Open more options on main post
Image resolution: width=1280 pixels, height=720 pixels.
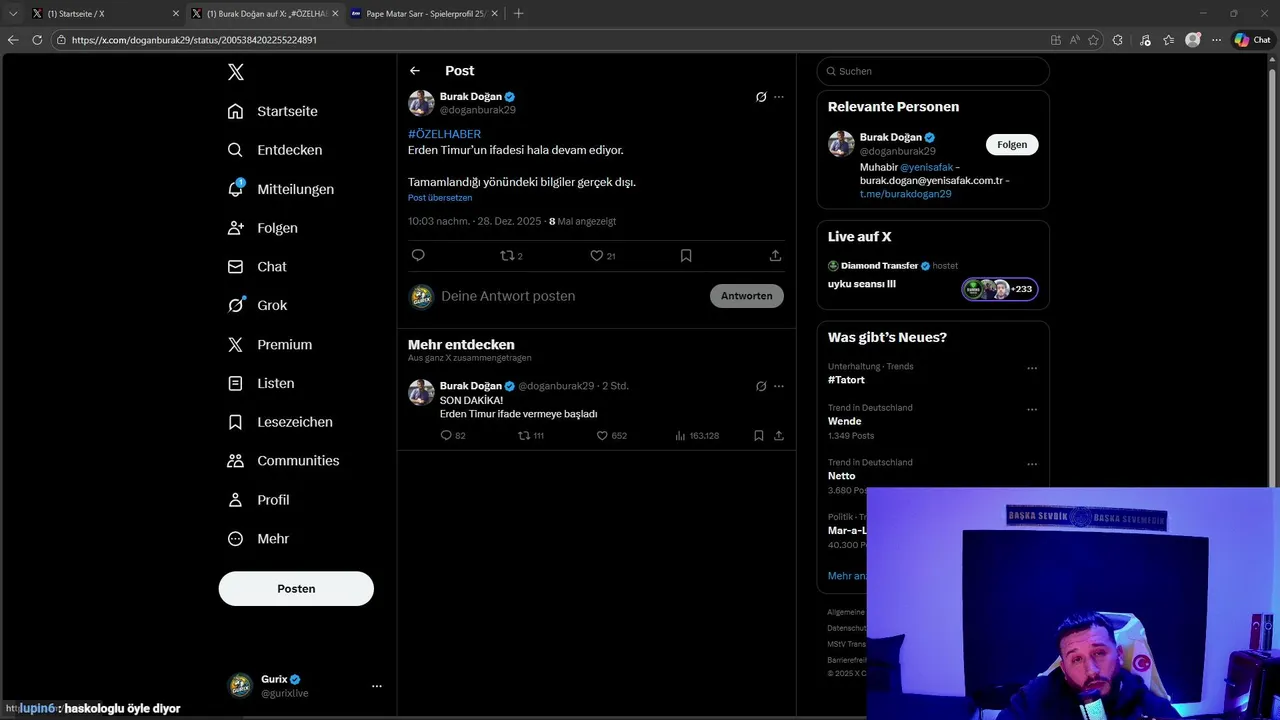pyautogui.click(x=779, y=97)
